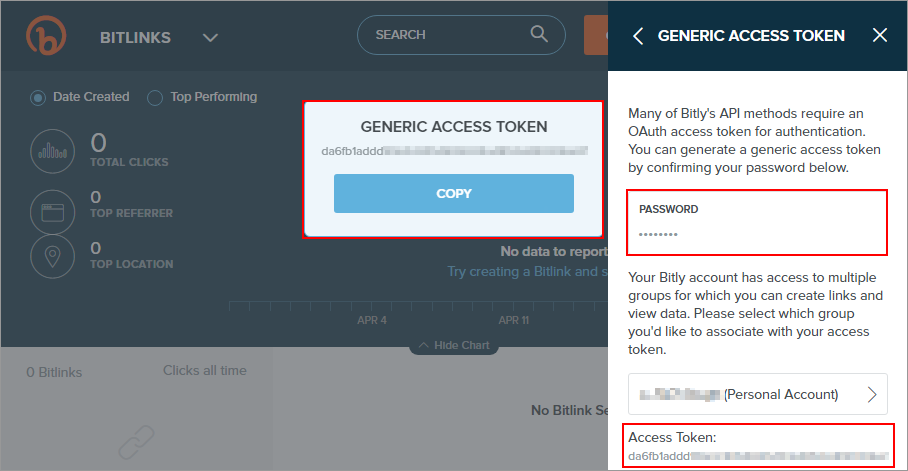
Task: Click the Try creating a Bitlink link
Action: tap(527, 272)
